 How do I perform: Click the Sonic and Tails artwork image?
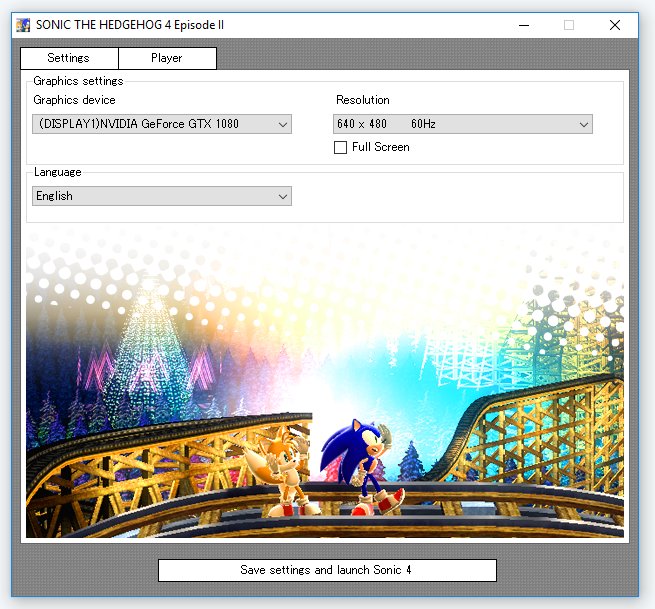click(x=325, y=381)
